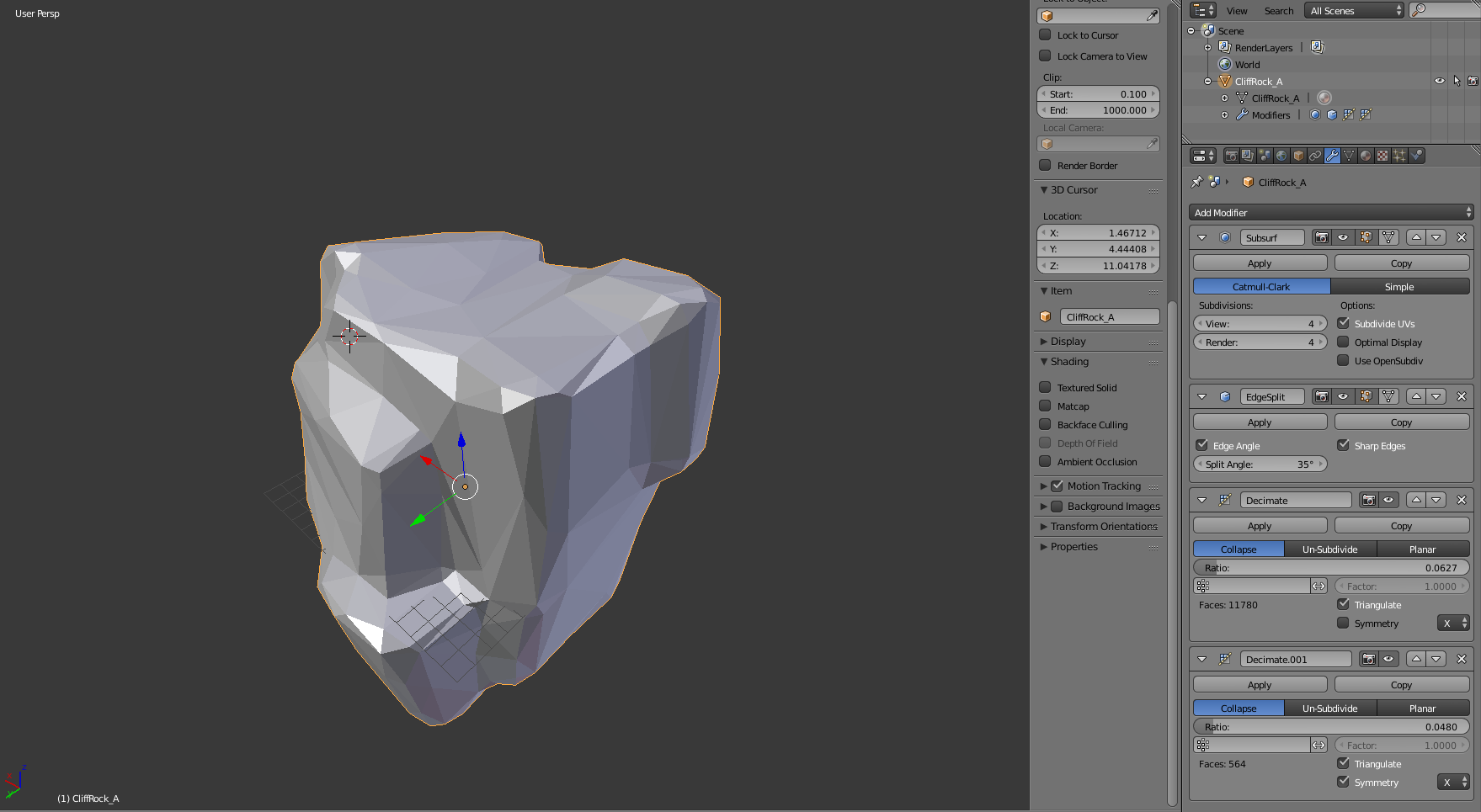Apply the Decimate.001 modifier

coord(1260,684)
